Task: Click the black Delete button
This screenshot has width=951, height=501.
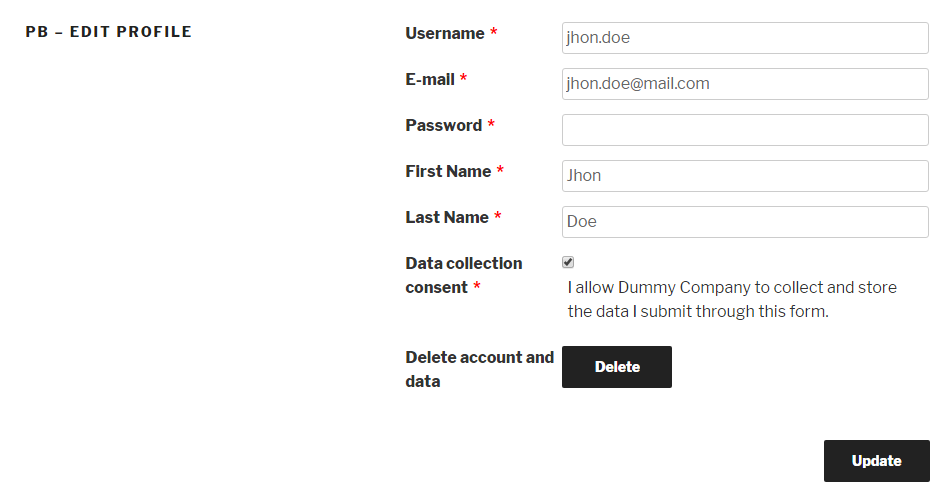Action: click(x=617, y=367)
